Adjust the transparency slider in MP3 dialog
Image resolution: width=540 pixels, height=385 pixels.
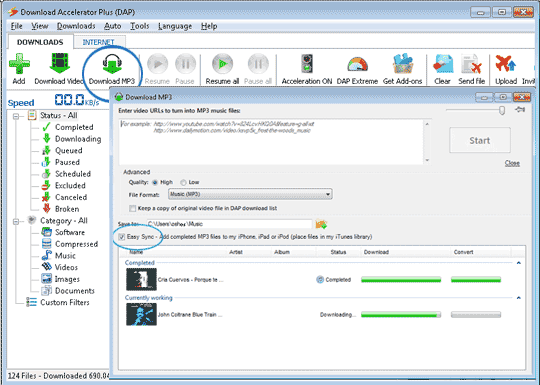pyautogui.click(x=502, y=110)
